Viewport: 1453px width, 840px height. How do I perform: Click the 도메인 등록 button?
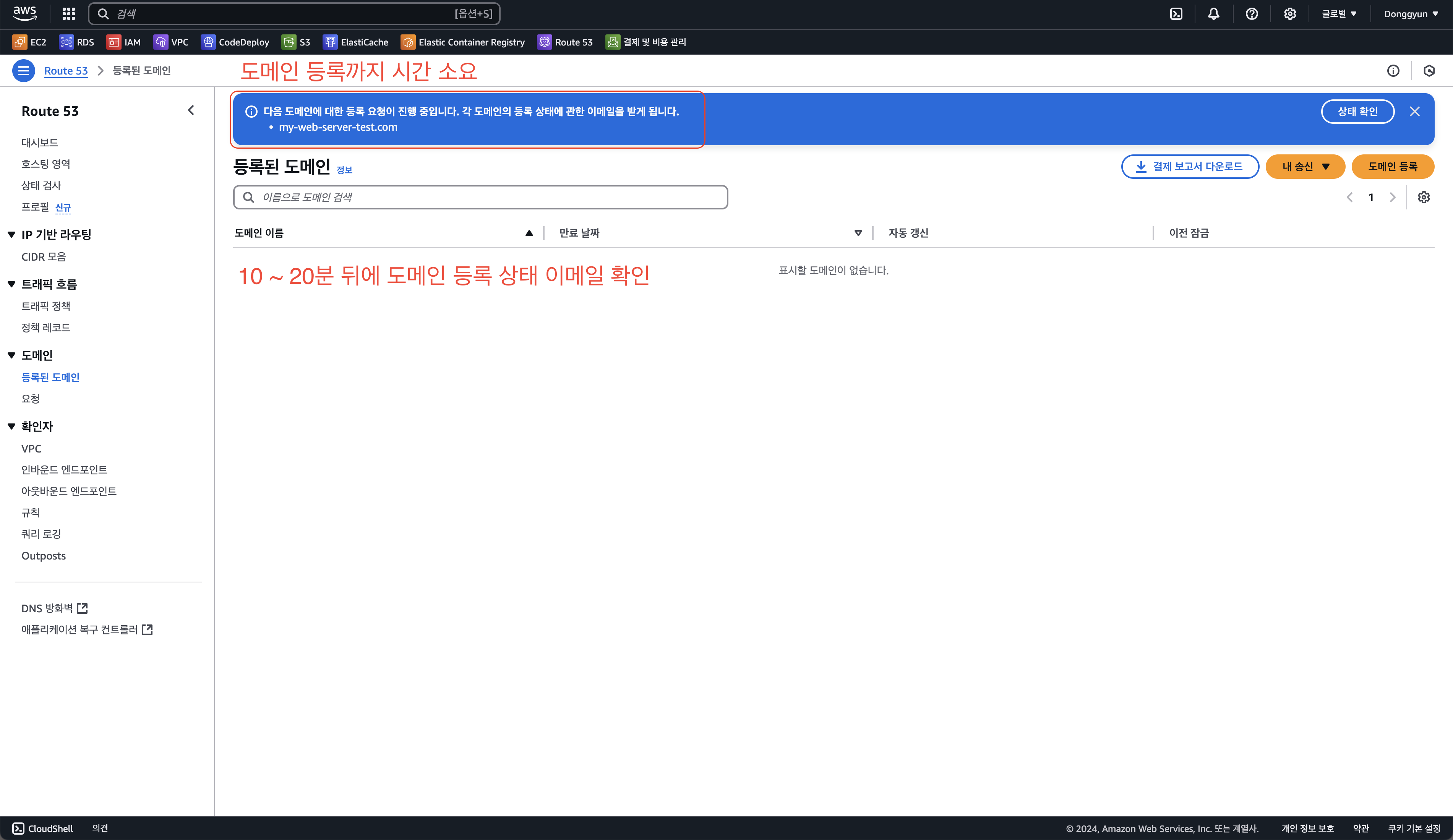tap(1392, 167)
